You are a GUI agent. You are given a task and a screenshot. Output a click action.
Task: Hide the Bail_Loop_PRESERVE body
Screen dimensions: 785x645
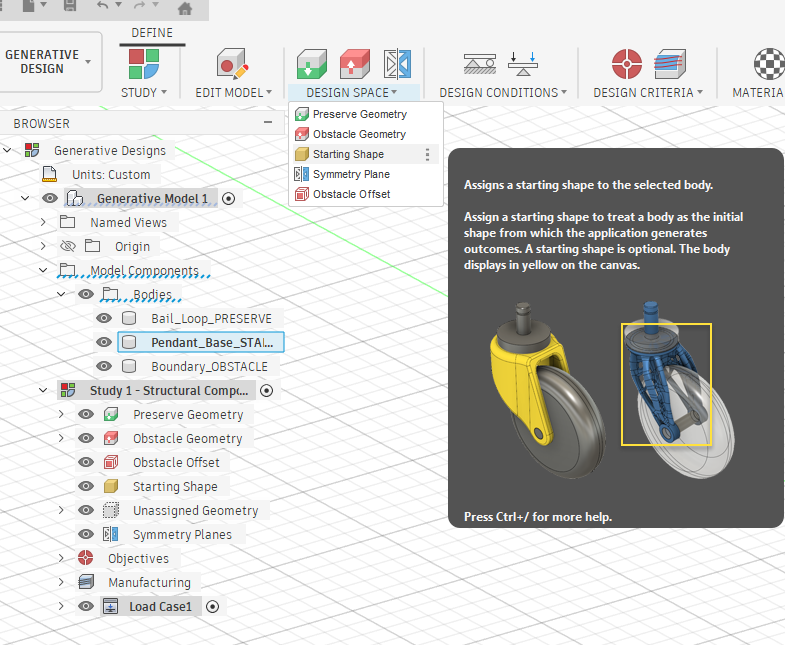click(104, 318)
